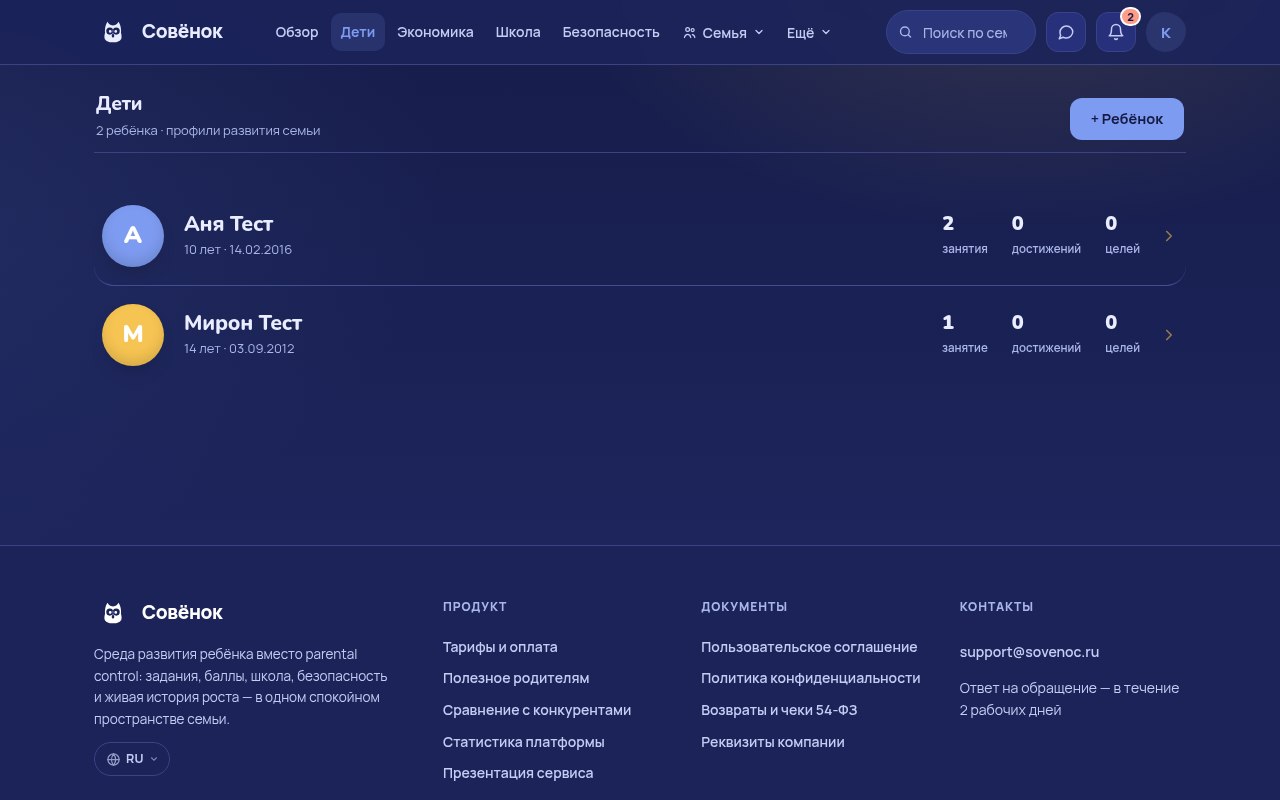This screenshot has width=1280, height=800.
Task: Expand the Семья dropdown menu
Action: click(723, 32)
